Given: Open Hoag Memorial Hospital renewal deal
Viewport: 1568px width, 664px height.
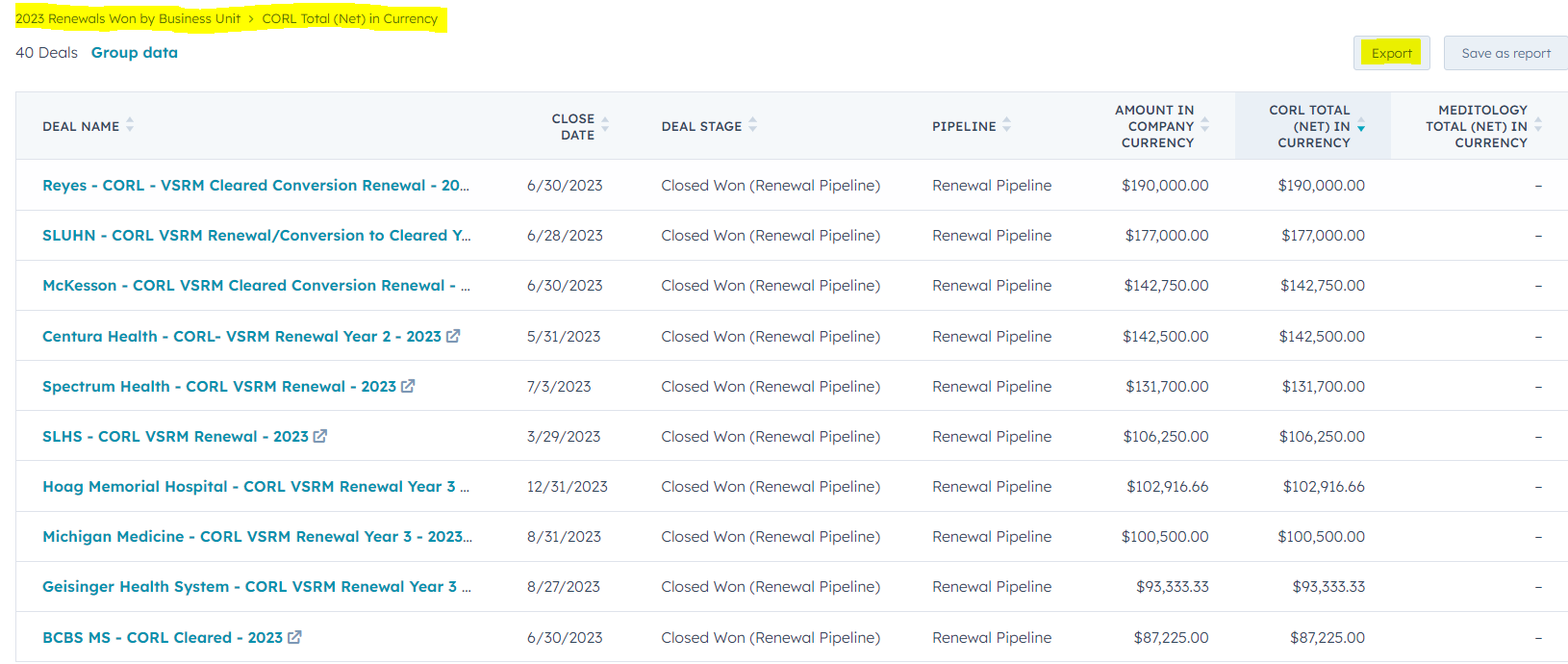Looking at the screenshot, I should [x=255, y=486].
